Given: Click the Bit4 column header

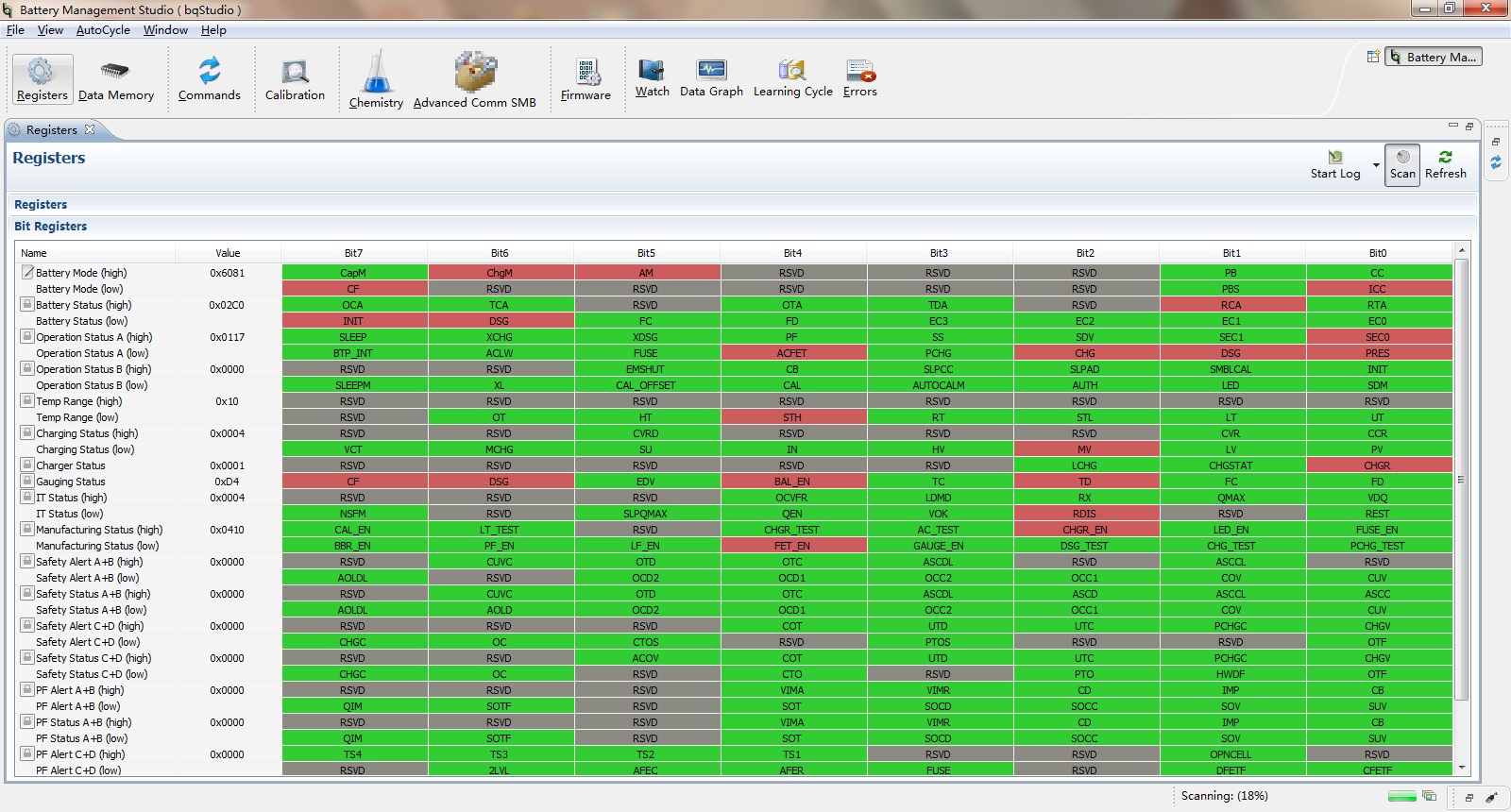Looking at the screenshot, I should pyautogui.click(x=792, y=252).
